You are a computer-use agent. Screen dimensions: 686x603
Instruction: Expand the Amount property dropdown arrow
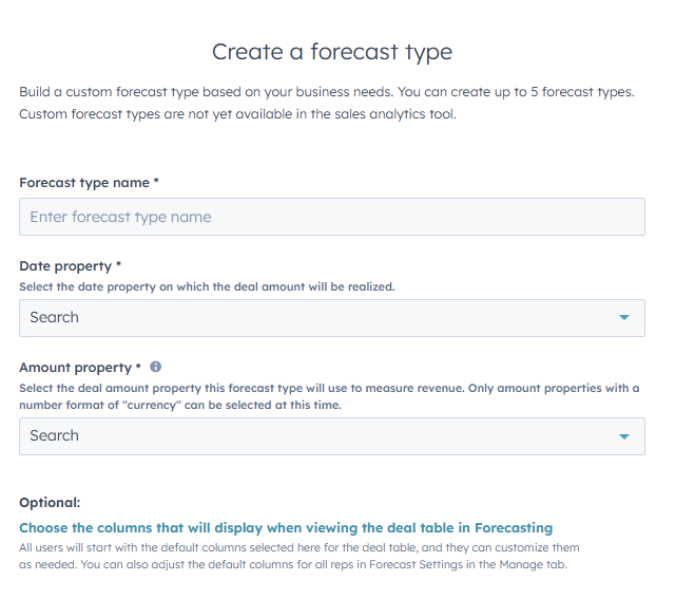[x=624, y=436]
